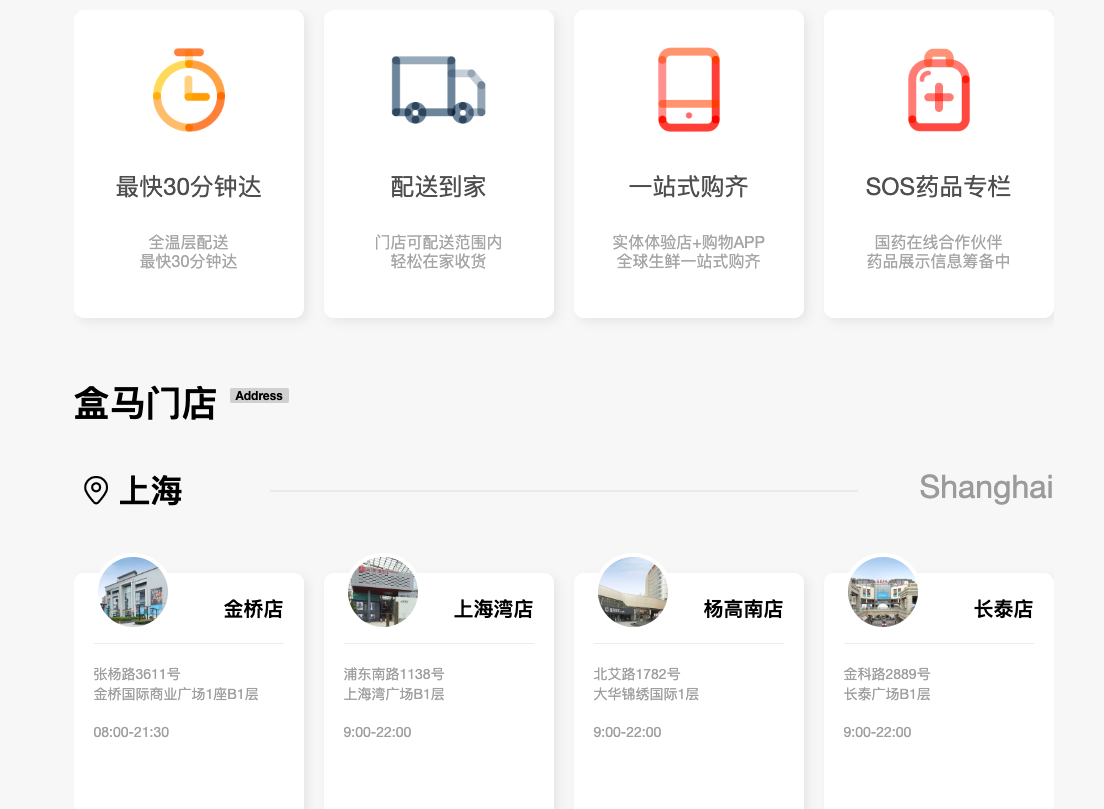Viewport: 1104px width, 809px height.
Task: Click the 08:00-21:30 opening hours
Action: click(x=131, y=732)
